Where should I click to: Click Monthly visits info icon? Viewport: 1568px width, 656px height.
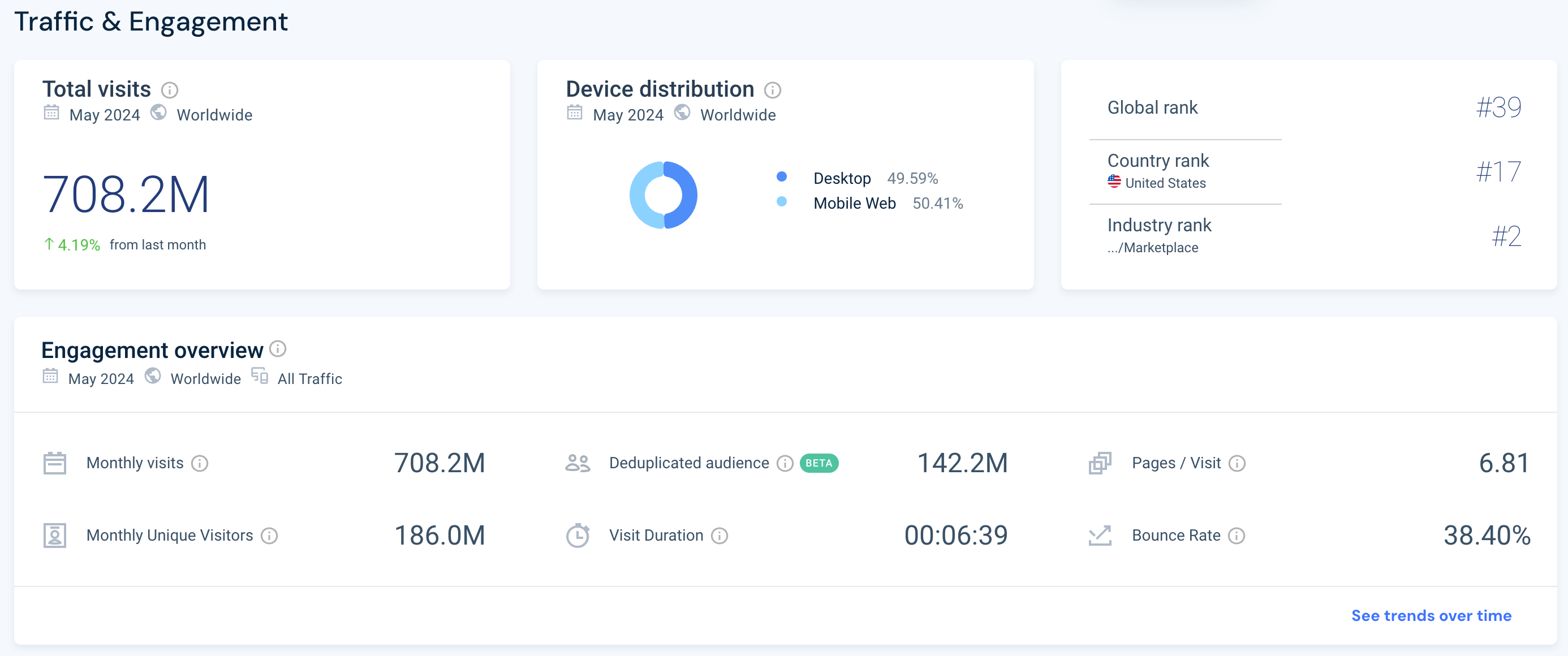click(x=200, y=464)
